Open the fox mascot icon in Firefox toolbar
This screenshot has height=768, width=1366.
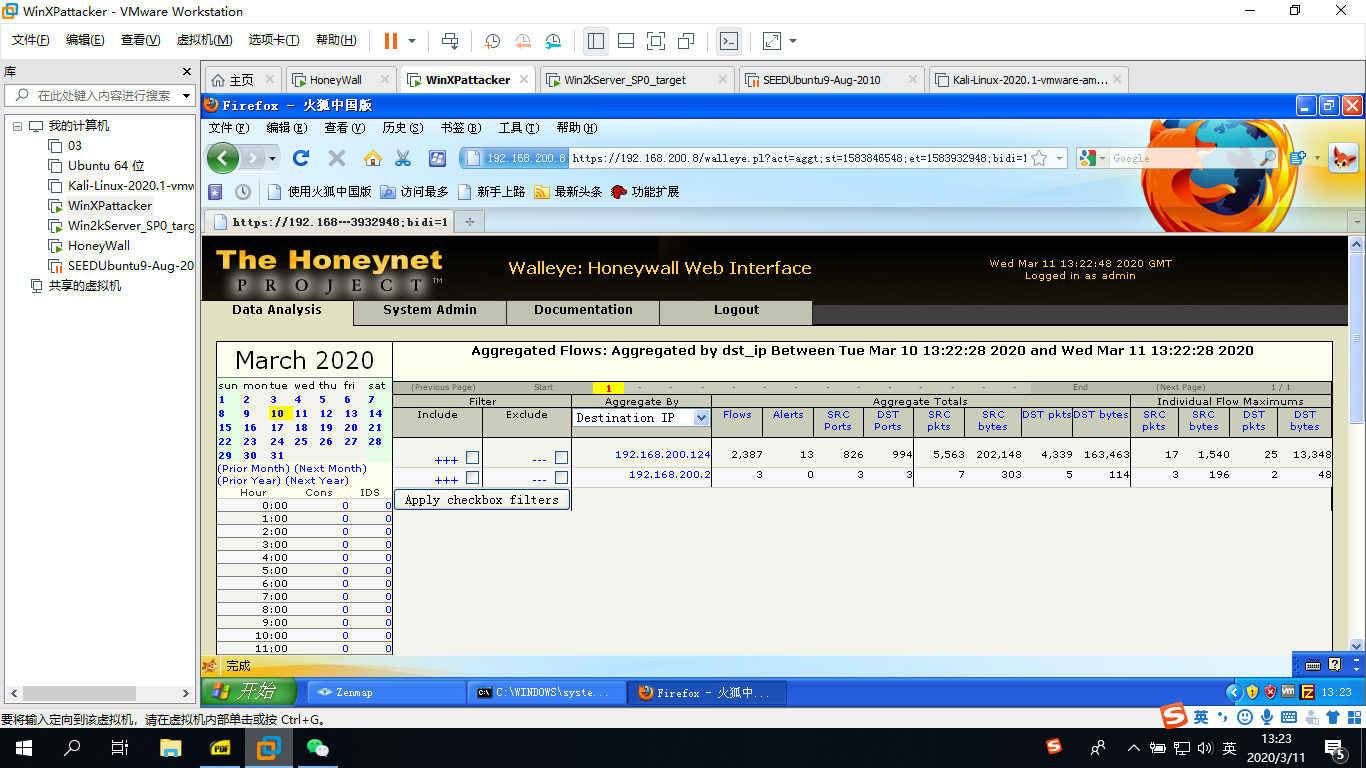click(x=1343, y=158)
